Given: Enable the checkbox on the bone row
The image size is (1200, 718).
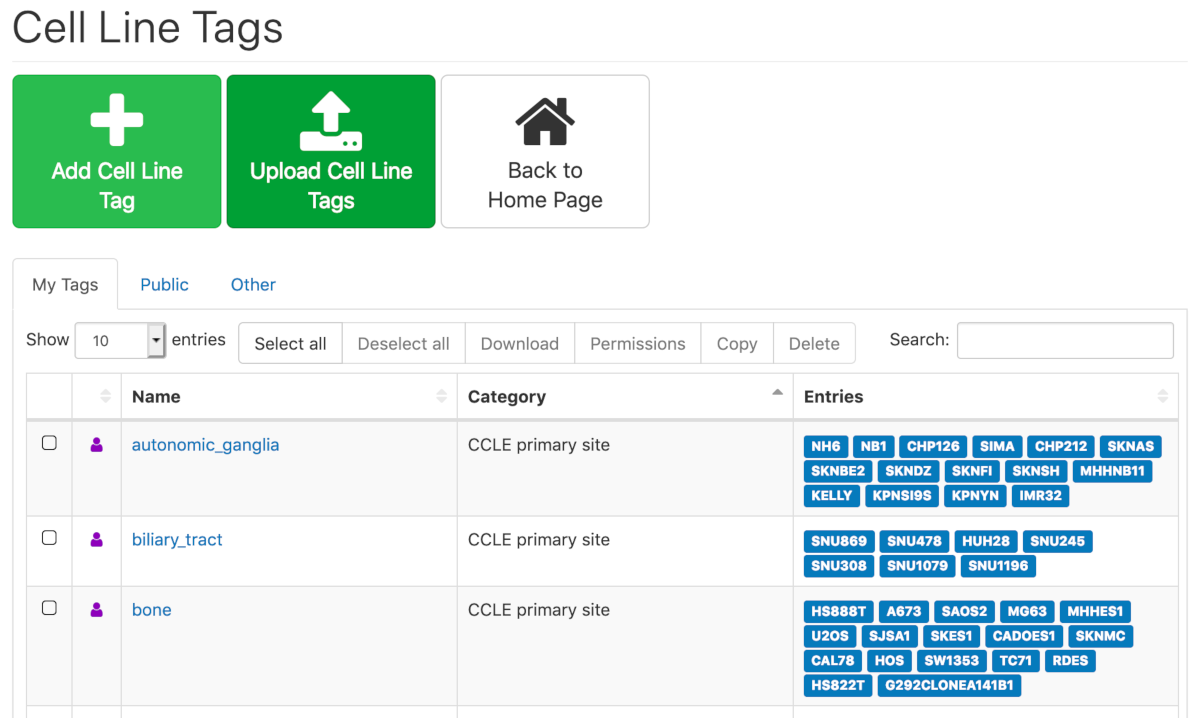Looking at the screenshot, I should point(49,610).
